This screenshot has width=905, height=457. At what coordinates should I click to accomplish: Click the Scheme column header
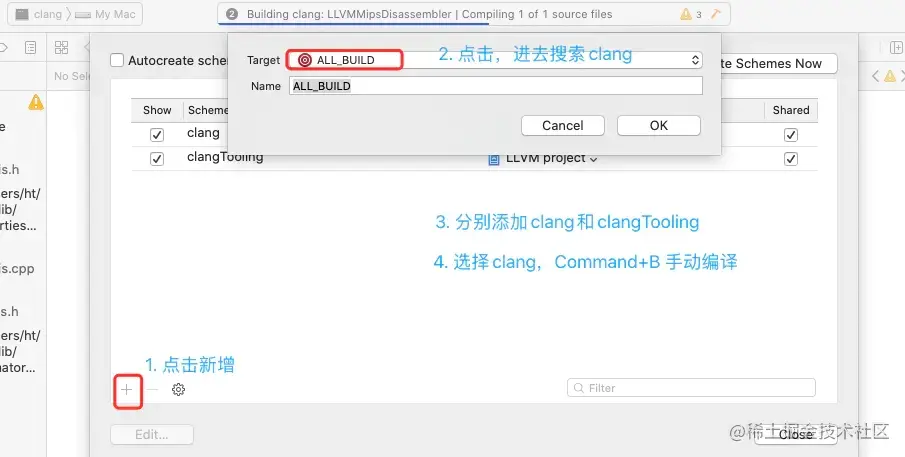pyautogui.click(x=208, y=110)
